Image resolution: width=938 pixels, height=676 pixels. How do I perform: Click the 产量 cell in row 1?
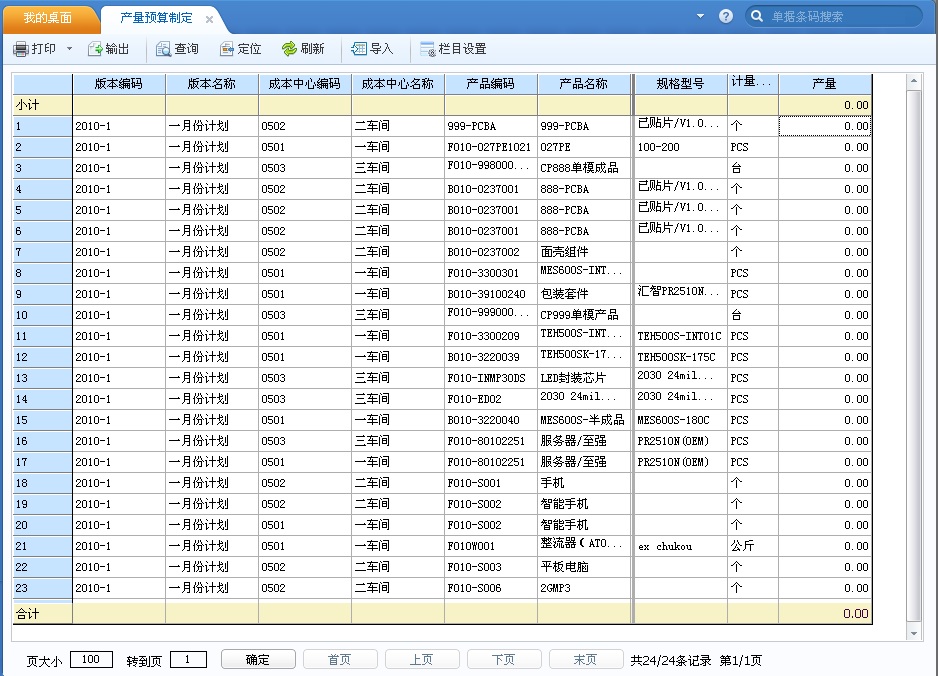pyautogui.click(x=825, y=126)
